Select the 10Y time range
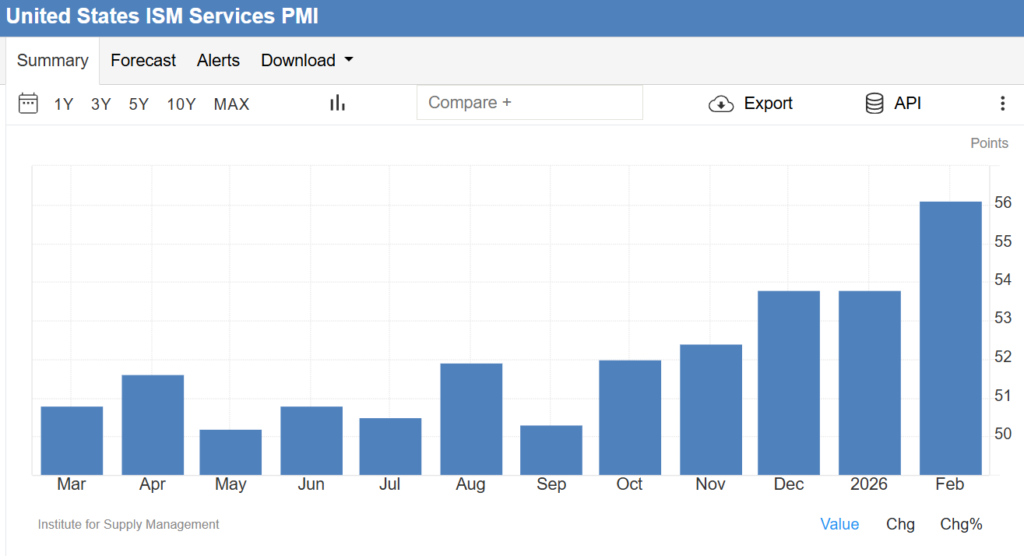The width and height of the screenshot is (1024, 556). 181,104
